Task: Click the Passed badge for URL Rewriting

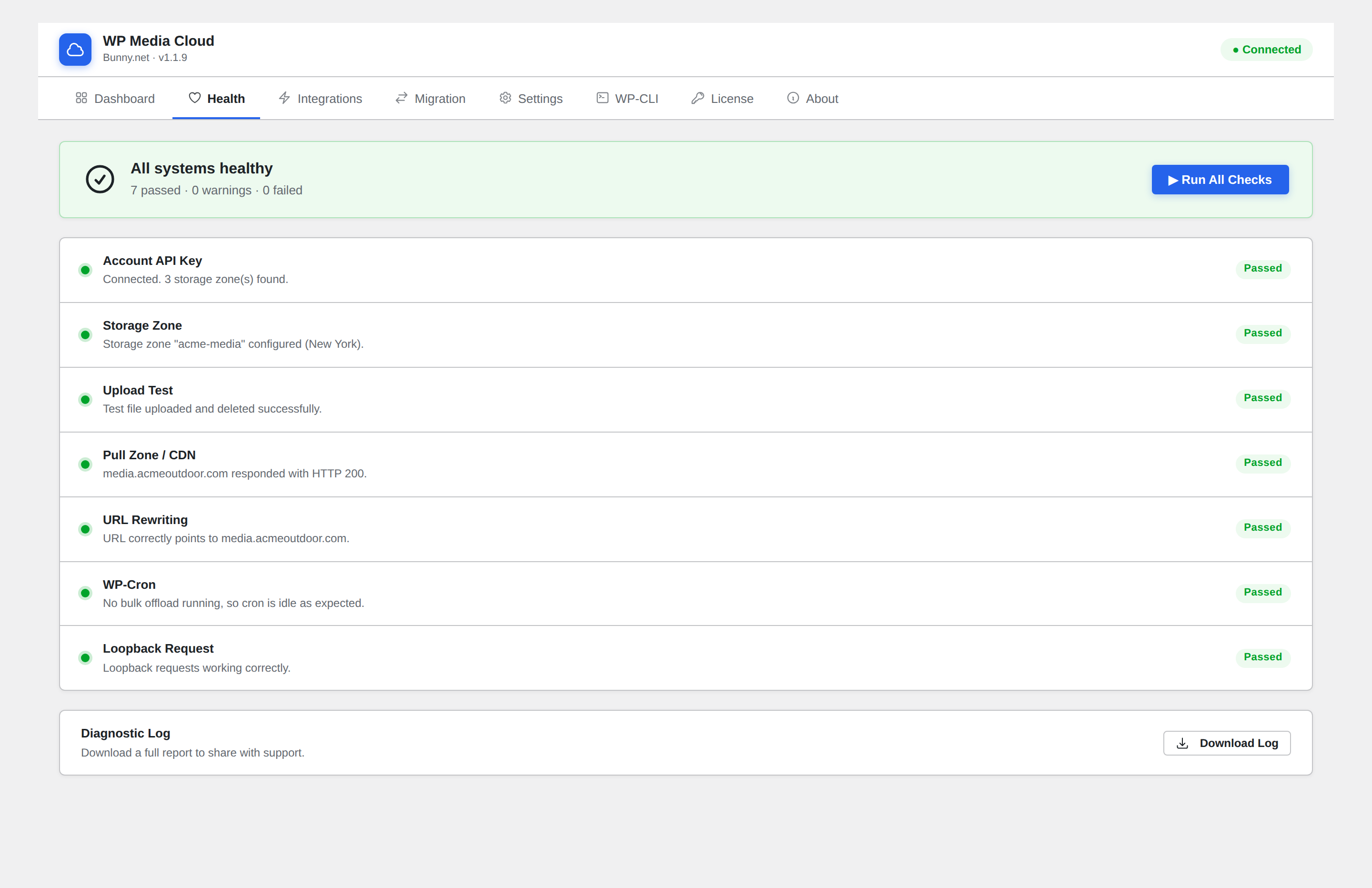Action: (1262, 528)
